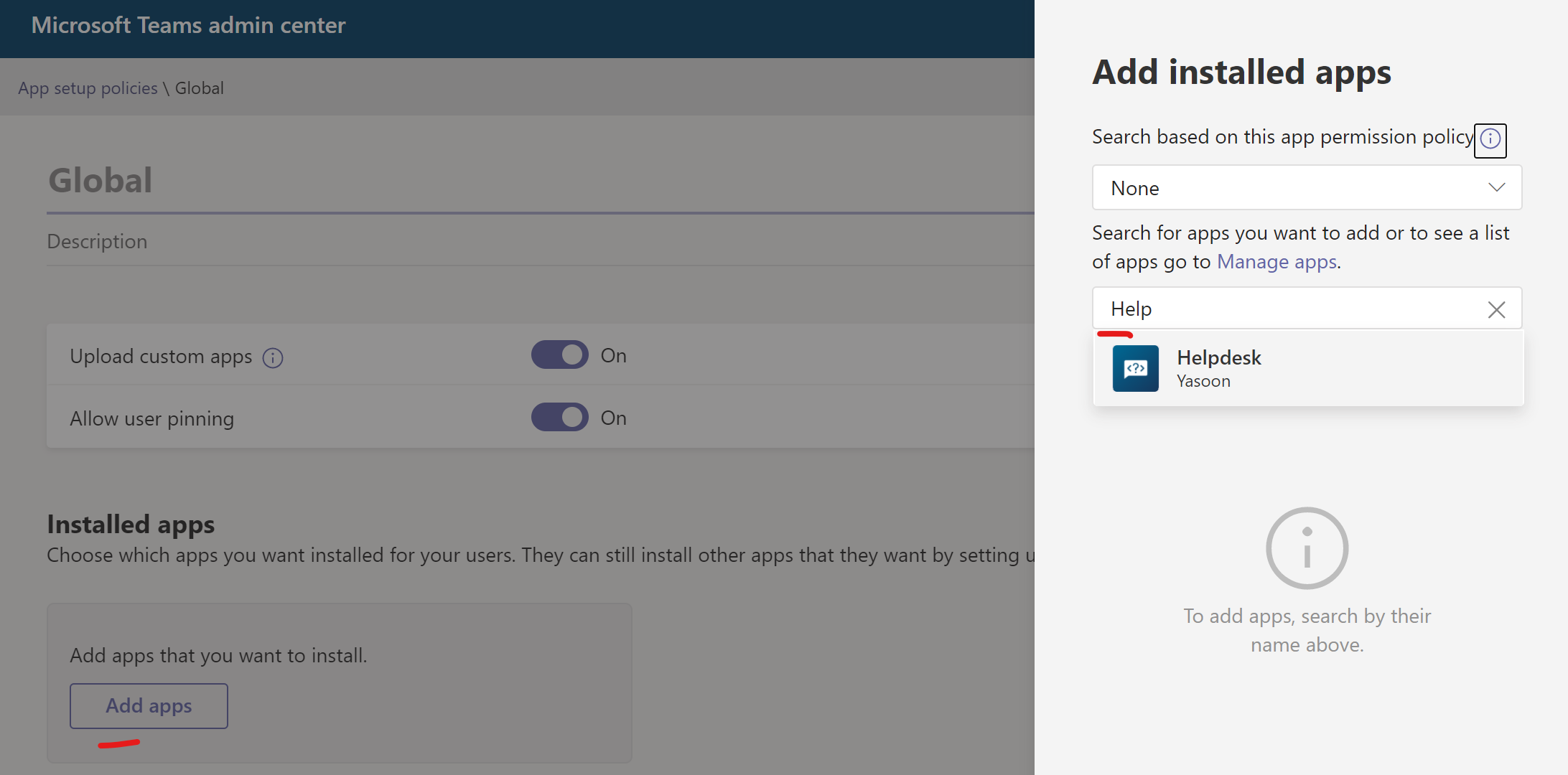Open the Manage apps link

(x=1277, y=262)
